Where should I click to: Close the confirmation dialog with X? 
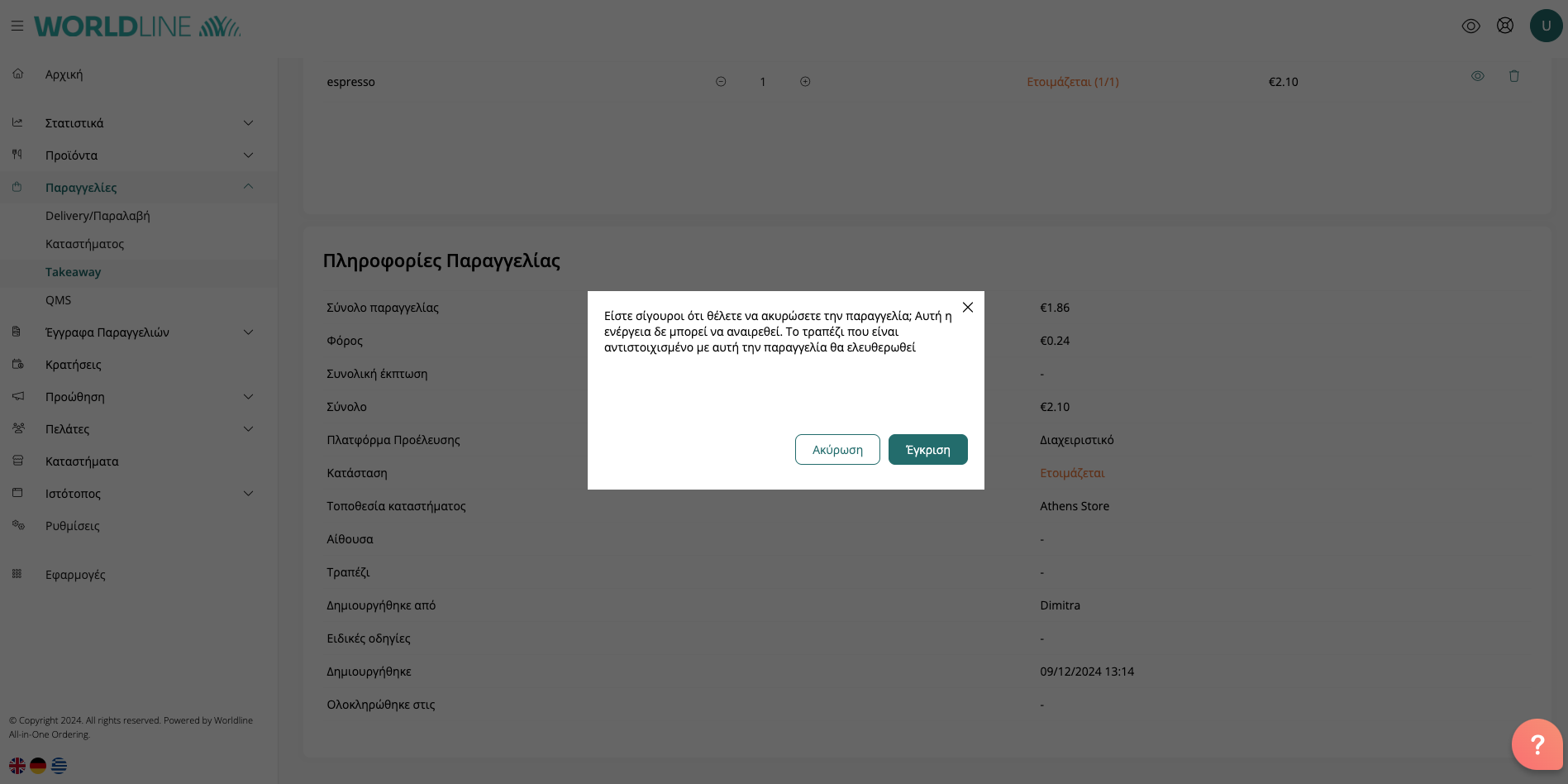pos(967,308)
